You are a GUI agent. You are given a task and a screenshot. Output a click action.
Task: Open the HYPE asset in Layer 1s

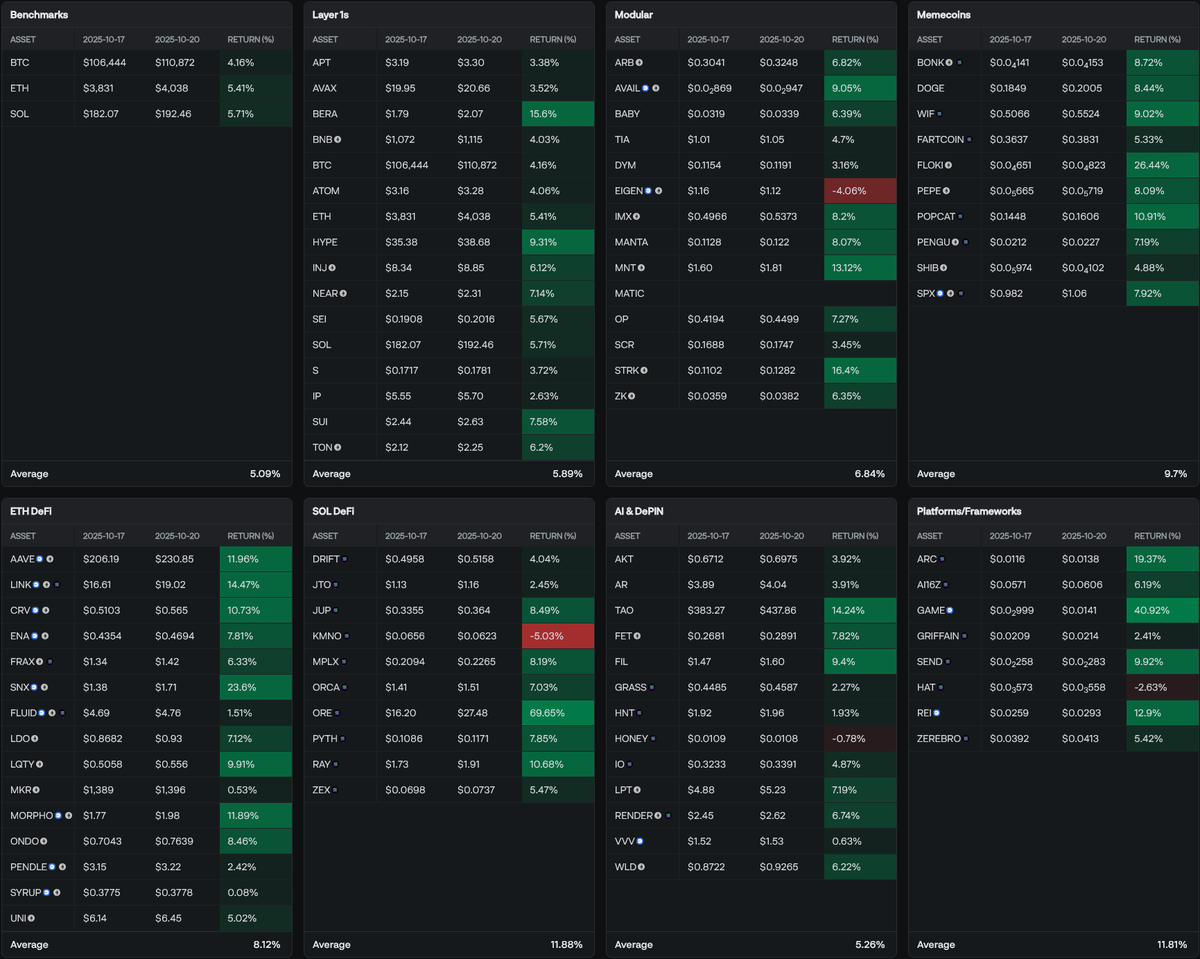click(x=324, y=242)
